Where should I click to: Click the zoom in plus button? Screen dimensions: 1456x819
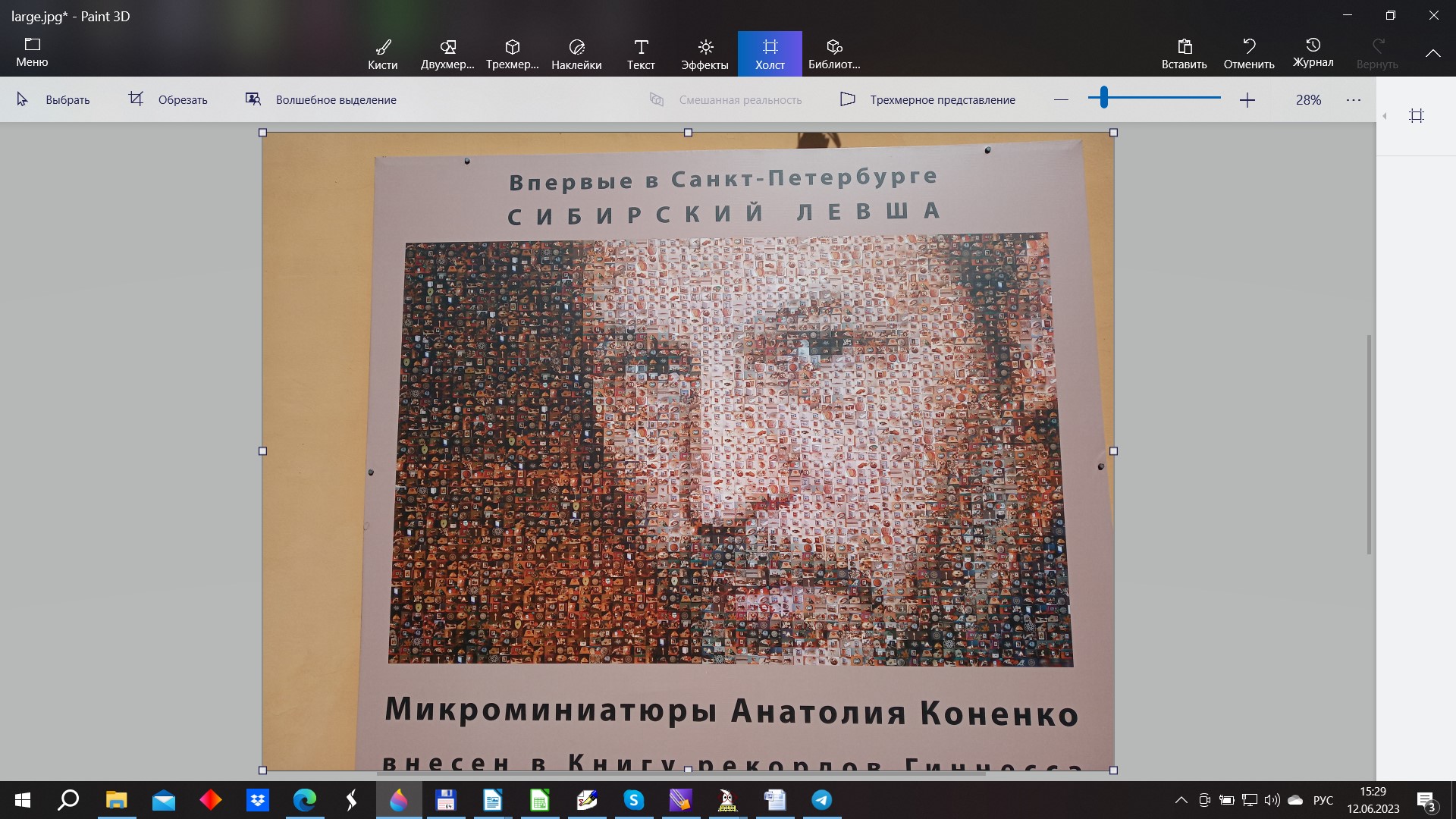(x=1247, y=99)
